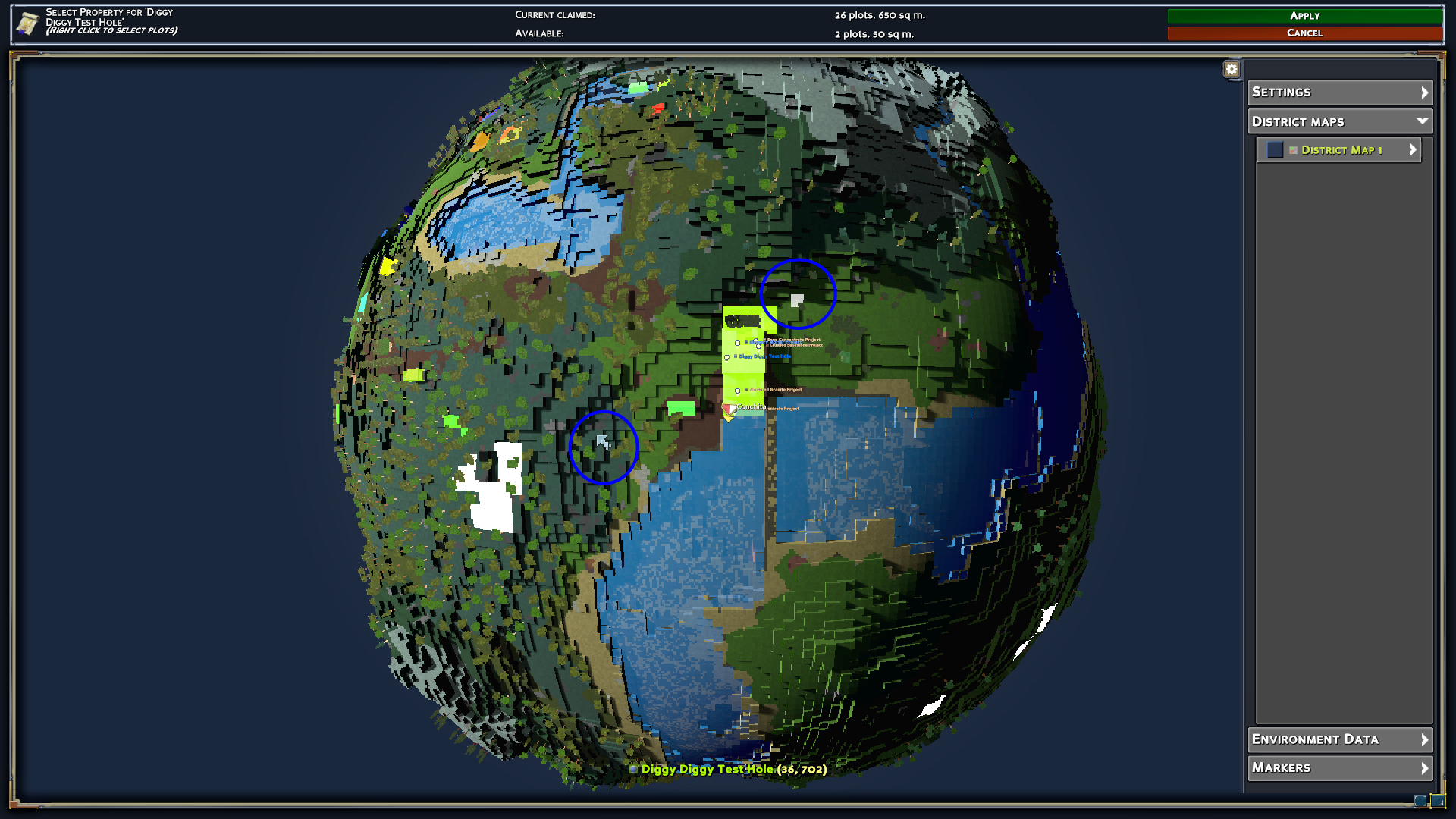The image size is (1456, 819).
Task: Cancel the property selection
Action: point(1304,33)
